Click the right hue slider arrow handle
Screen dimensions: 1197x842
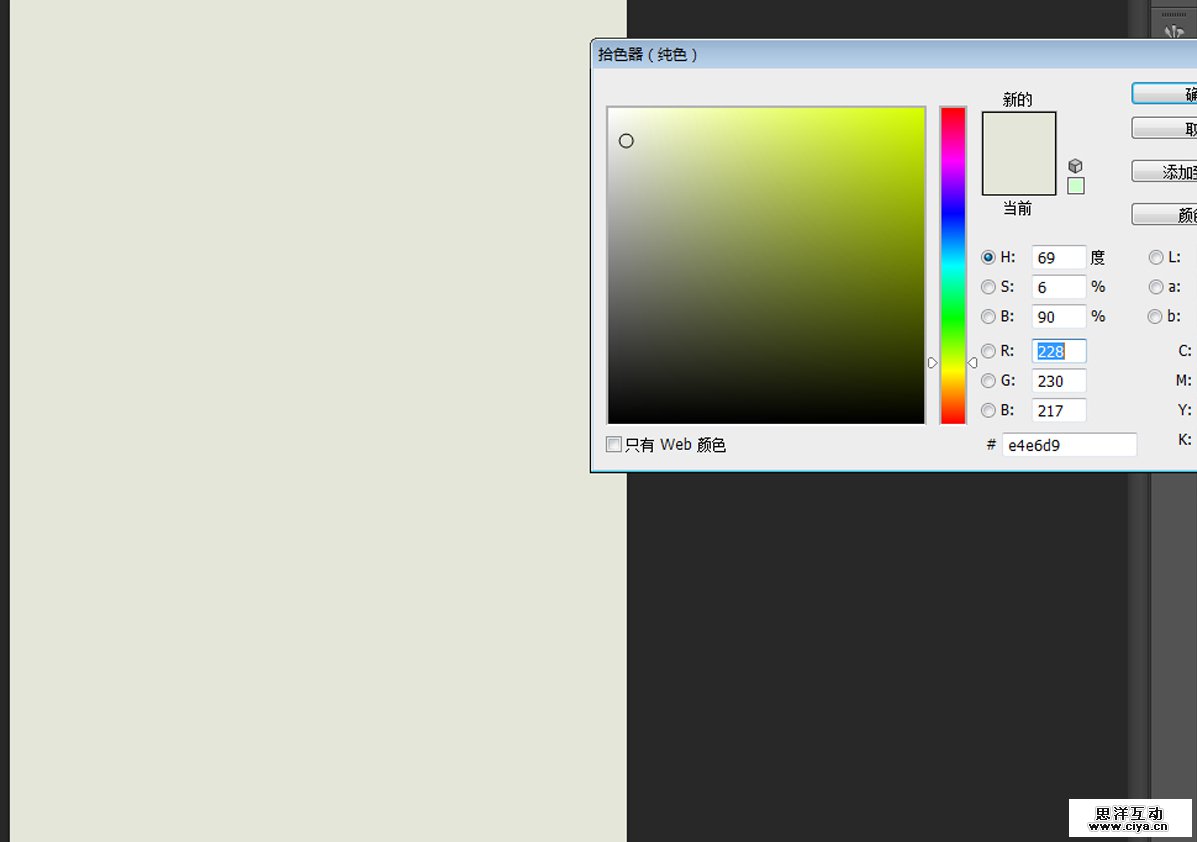973,363
